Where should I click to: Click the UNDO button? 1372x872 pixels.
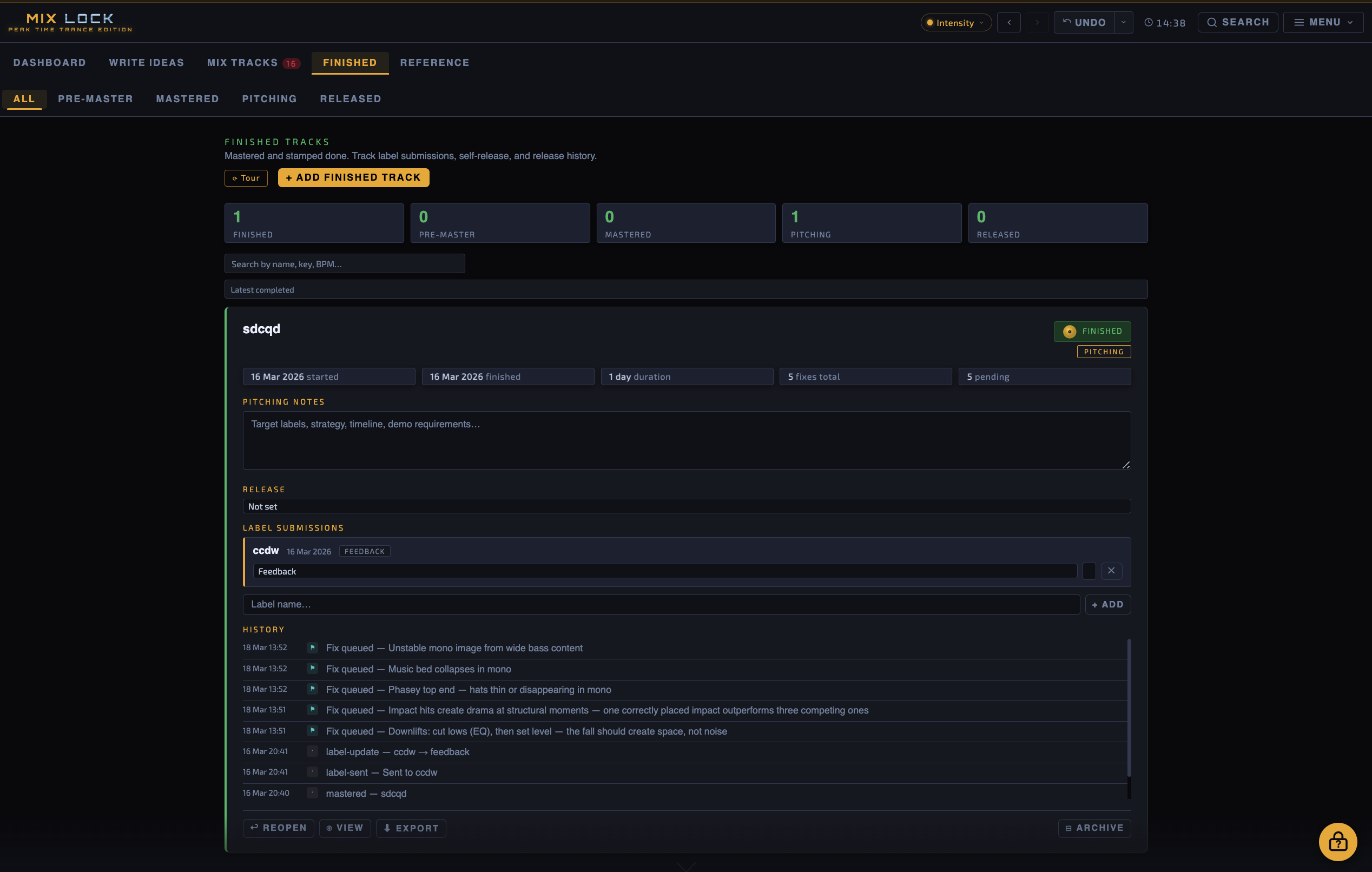tap(1084, 22)
